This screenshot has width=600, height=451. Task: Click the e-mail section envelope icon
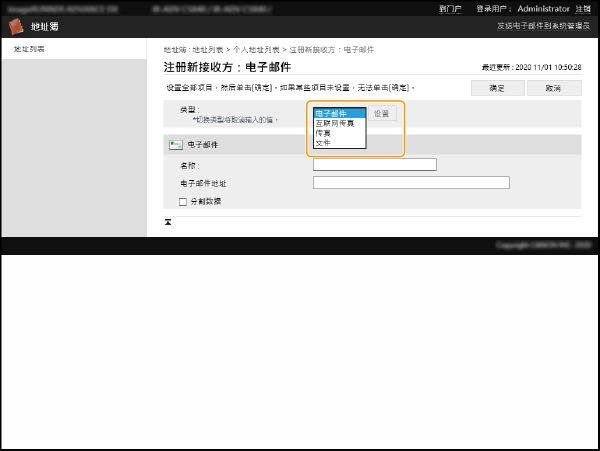[x=175, y=145]
